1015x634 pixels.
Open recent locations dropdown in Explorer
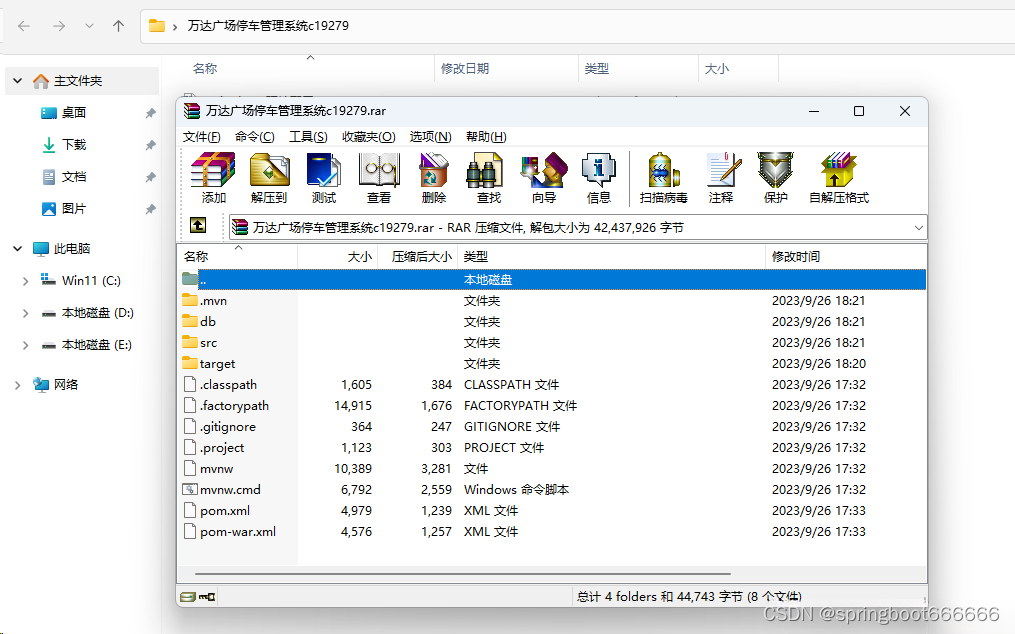tap(89, 26)
